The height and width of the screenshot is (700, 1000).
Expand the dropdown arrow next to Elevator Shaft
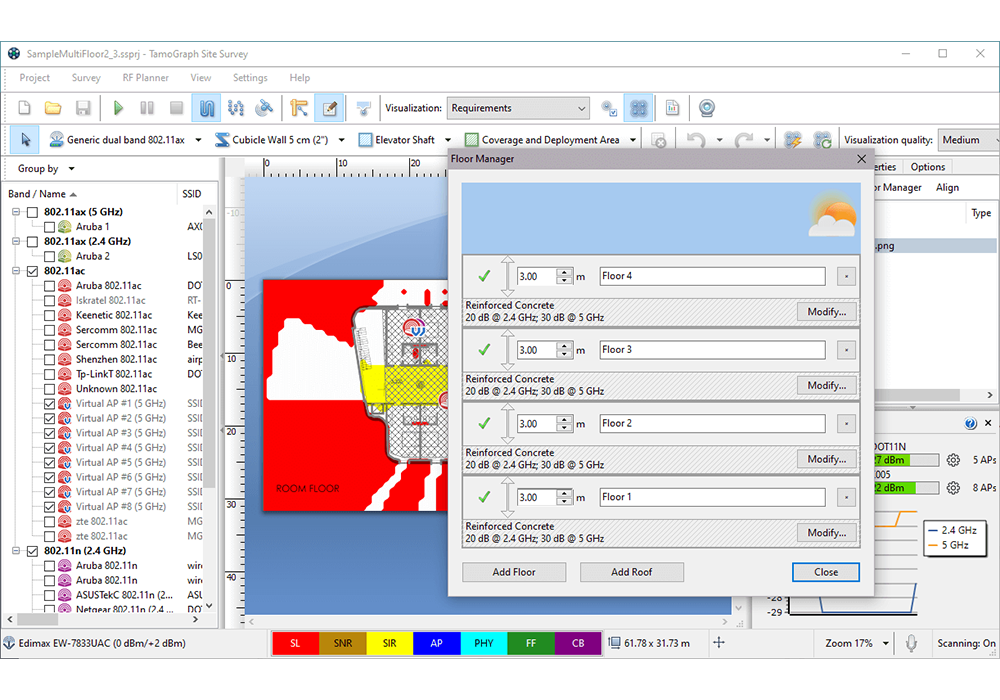448,140
